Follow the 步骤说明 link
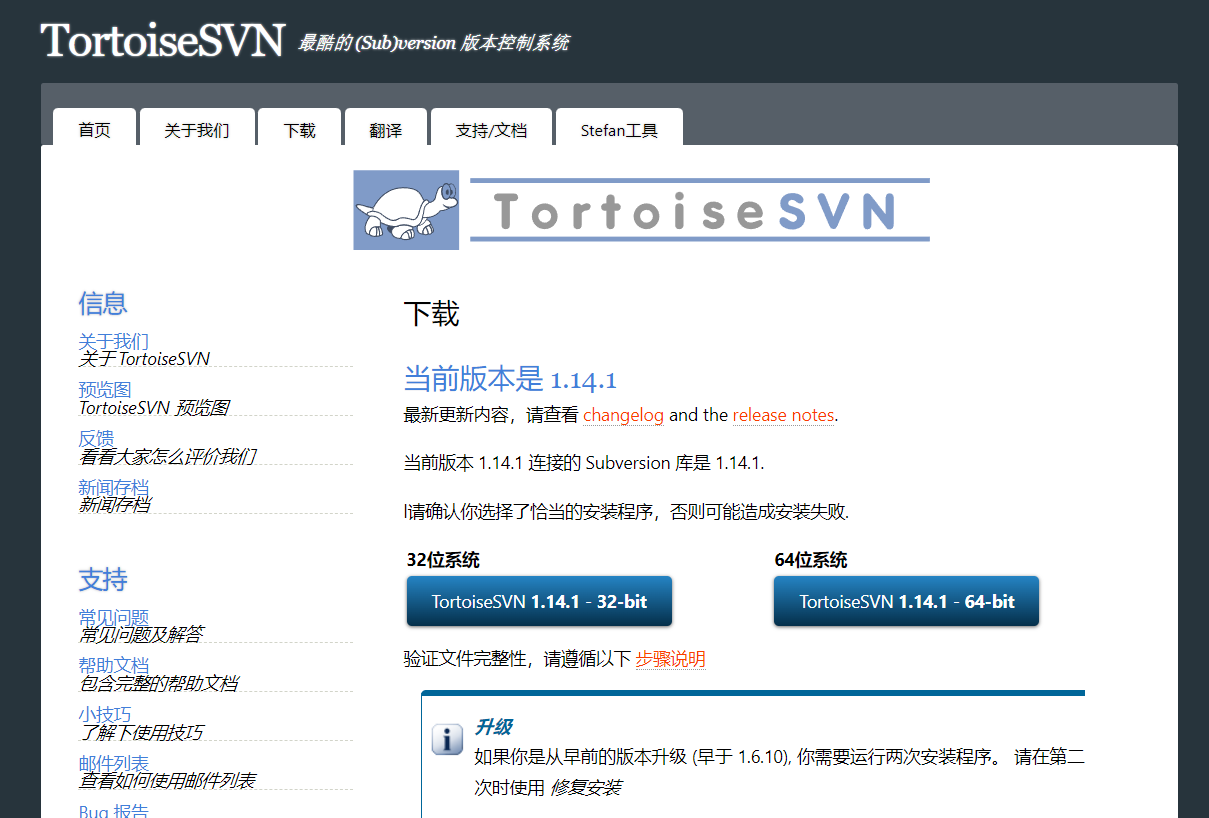 [x=671, y=659]
